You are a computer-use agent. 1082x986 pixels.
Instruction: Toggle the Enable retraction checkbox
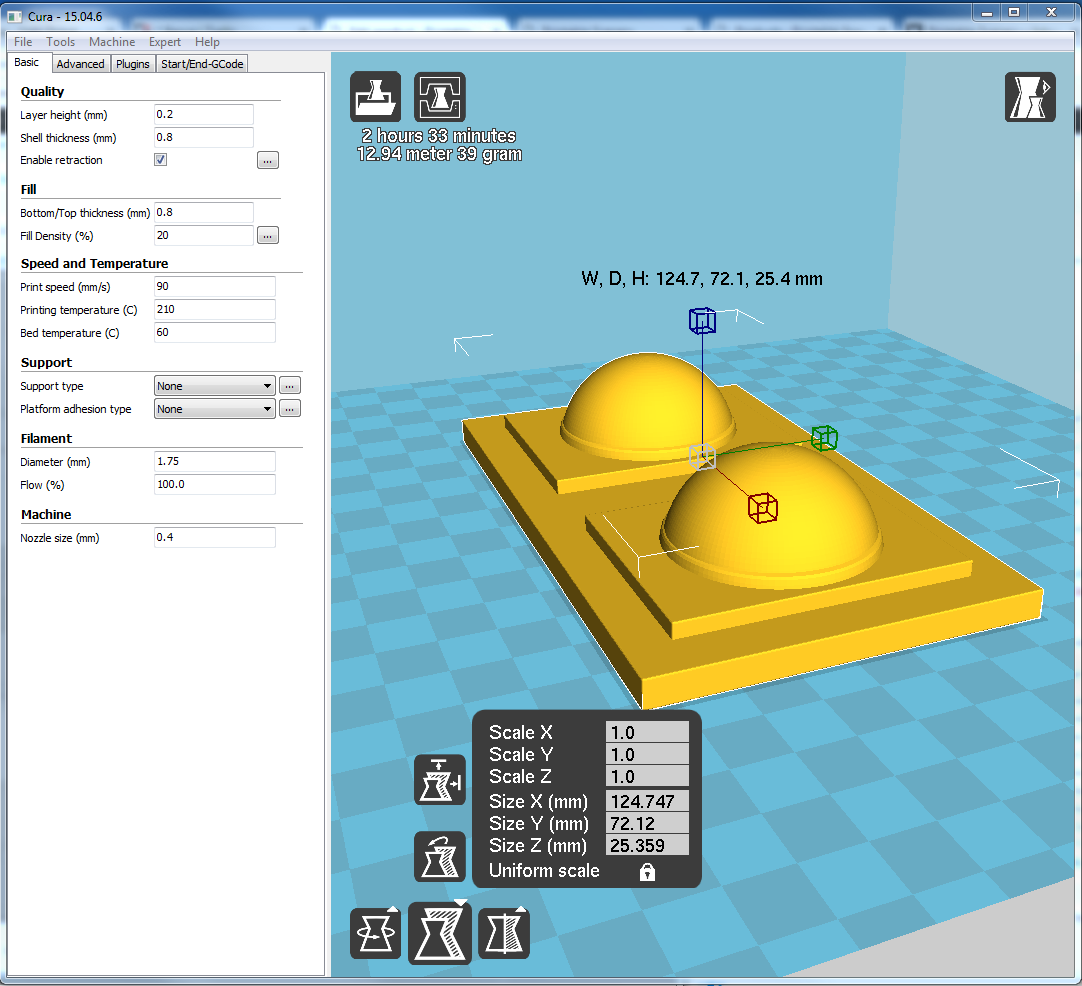click(161, 160)
